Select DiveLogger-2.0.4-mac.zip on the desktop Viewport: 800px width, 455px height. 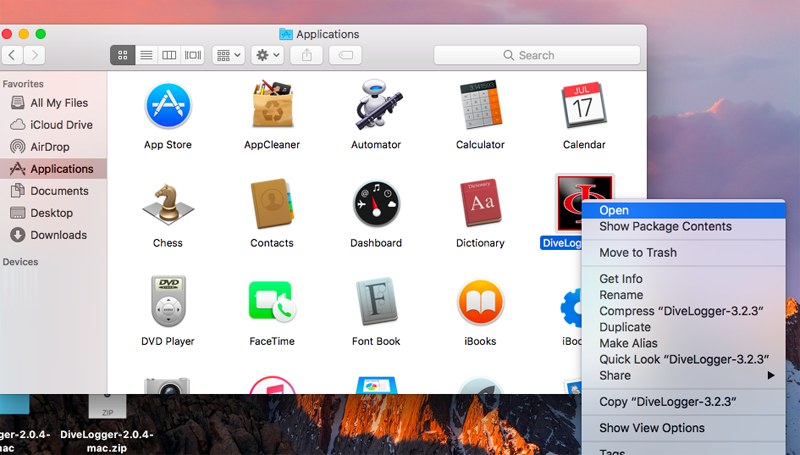point(107,423)
